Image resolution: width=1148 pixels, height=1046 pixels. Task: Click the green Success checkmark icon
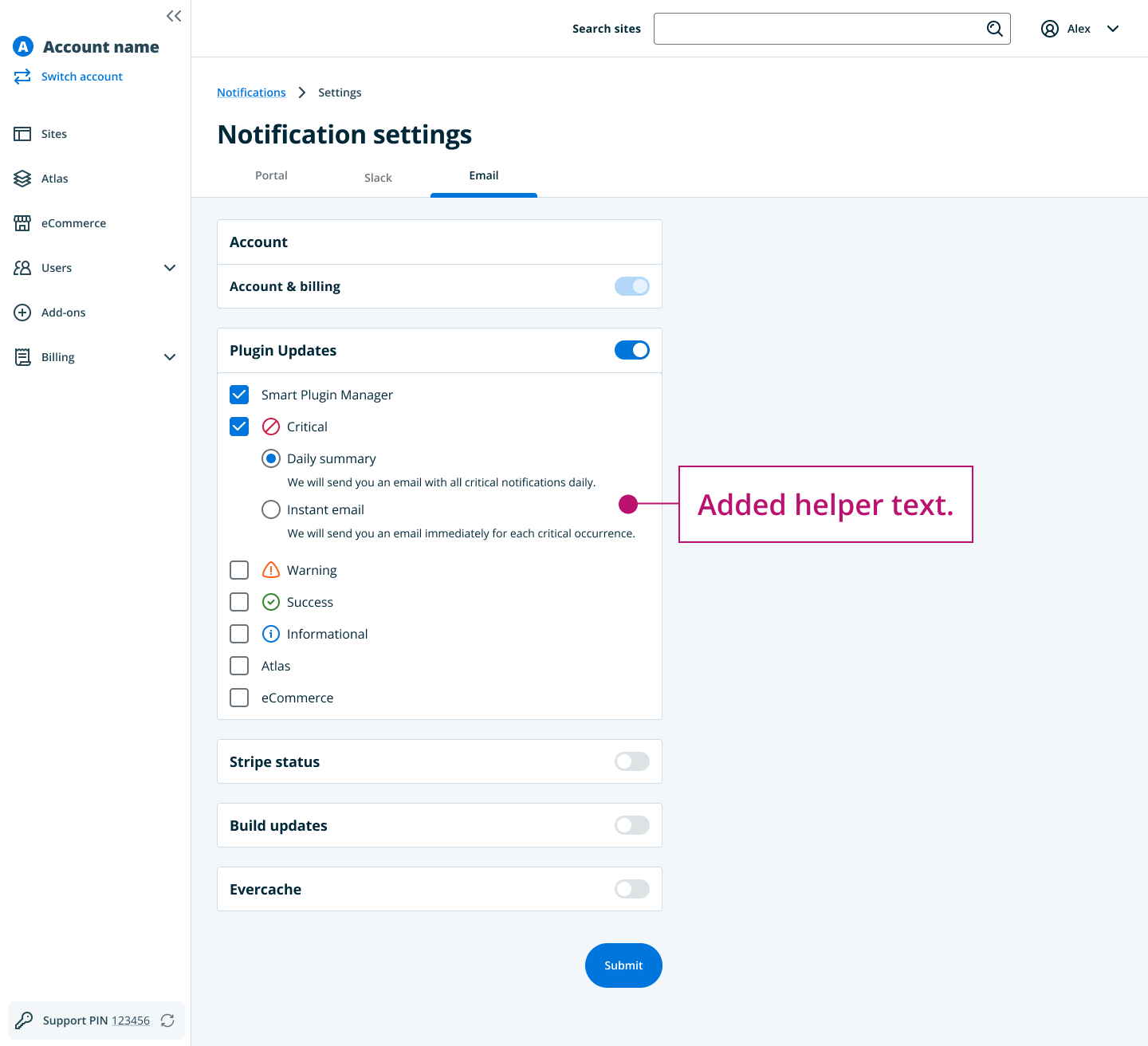coord(271,602)
